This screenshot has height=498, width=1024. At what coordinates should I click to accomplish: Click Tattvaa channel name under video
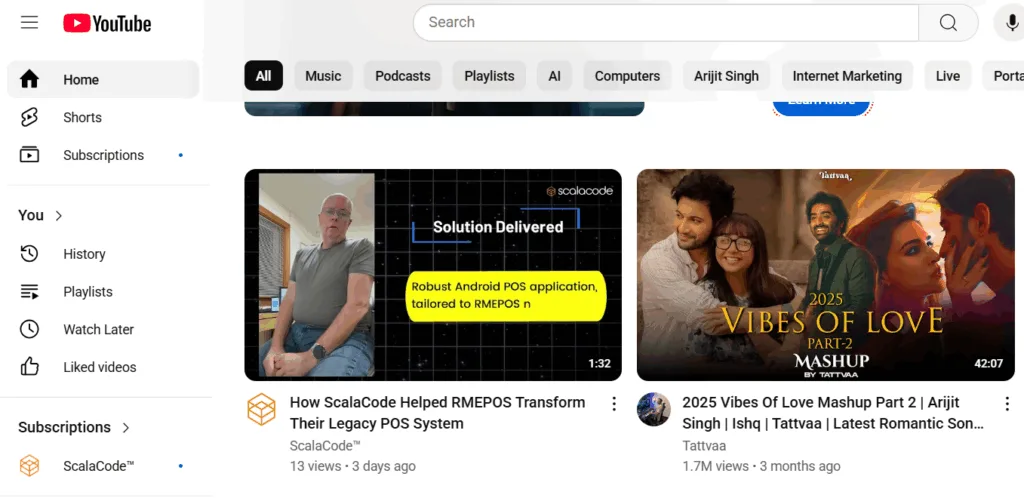(704, 446)
